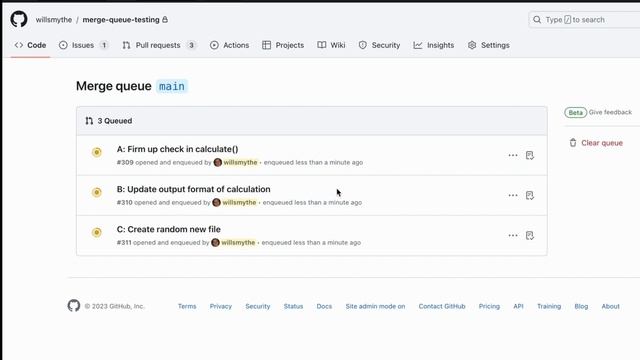Click status icon for B: Update output format

click(x=97, y=192)
